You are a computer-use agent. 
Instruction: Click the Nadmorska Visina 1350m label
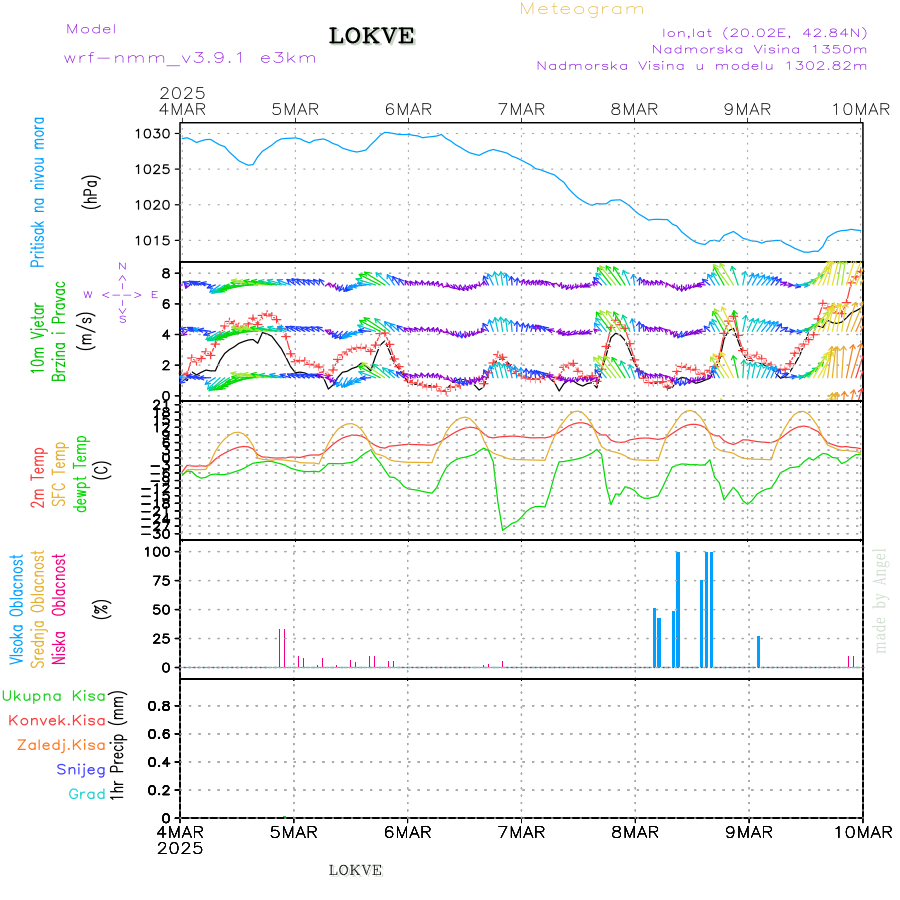(759, 48)
